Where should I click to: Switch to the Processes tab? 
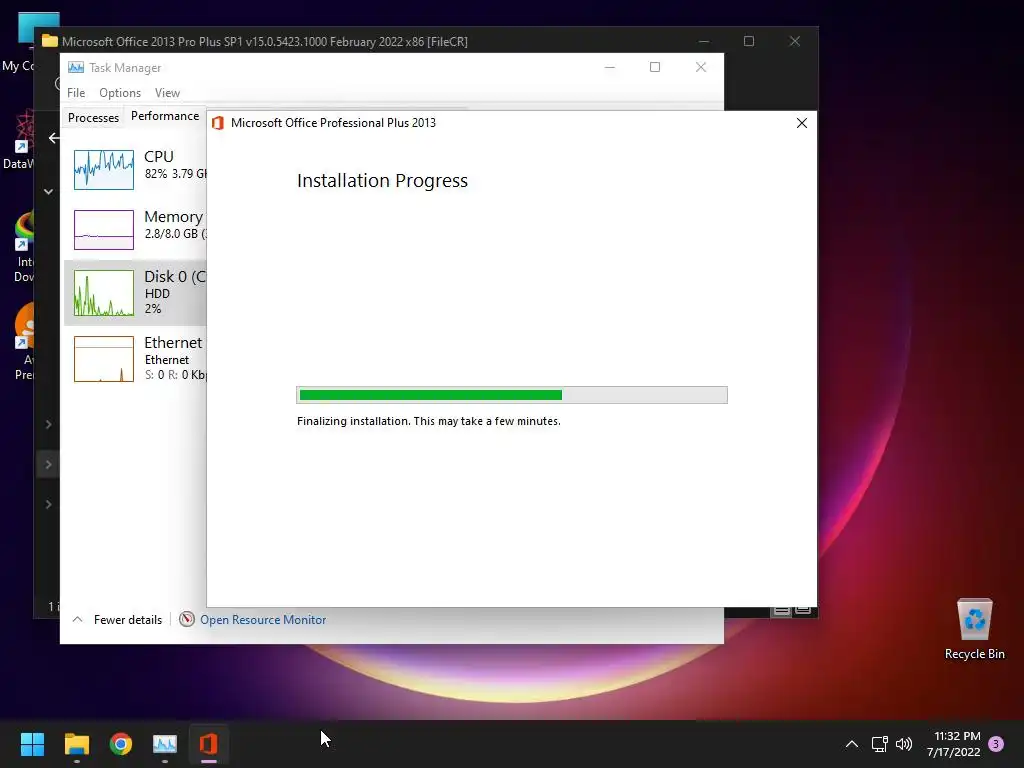coord(93,118)
